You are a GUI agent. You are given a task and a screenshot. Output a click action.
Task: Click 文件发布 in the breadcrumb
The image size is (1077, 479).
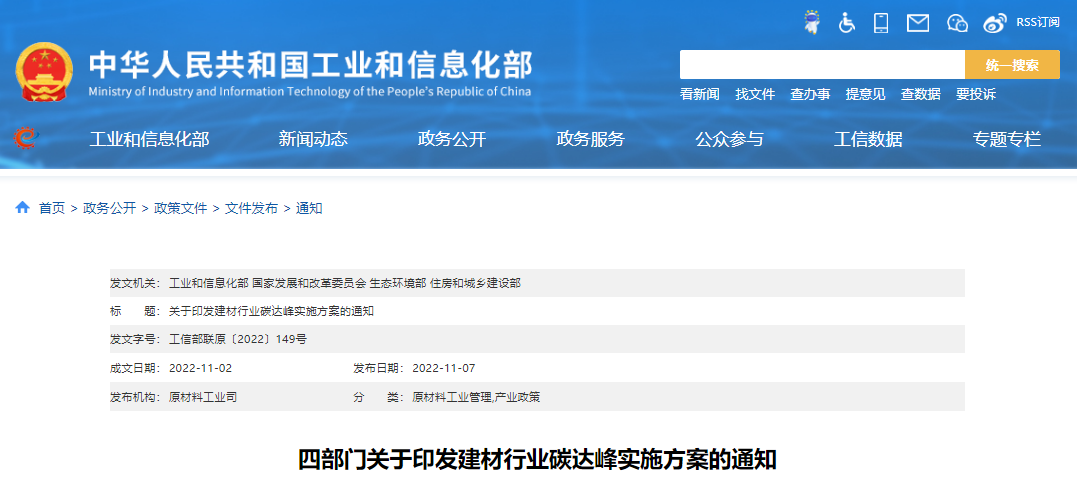[x=251, y=208]
